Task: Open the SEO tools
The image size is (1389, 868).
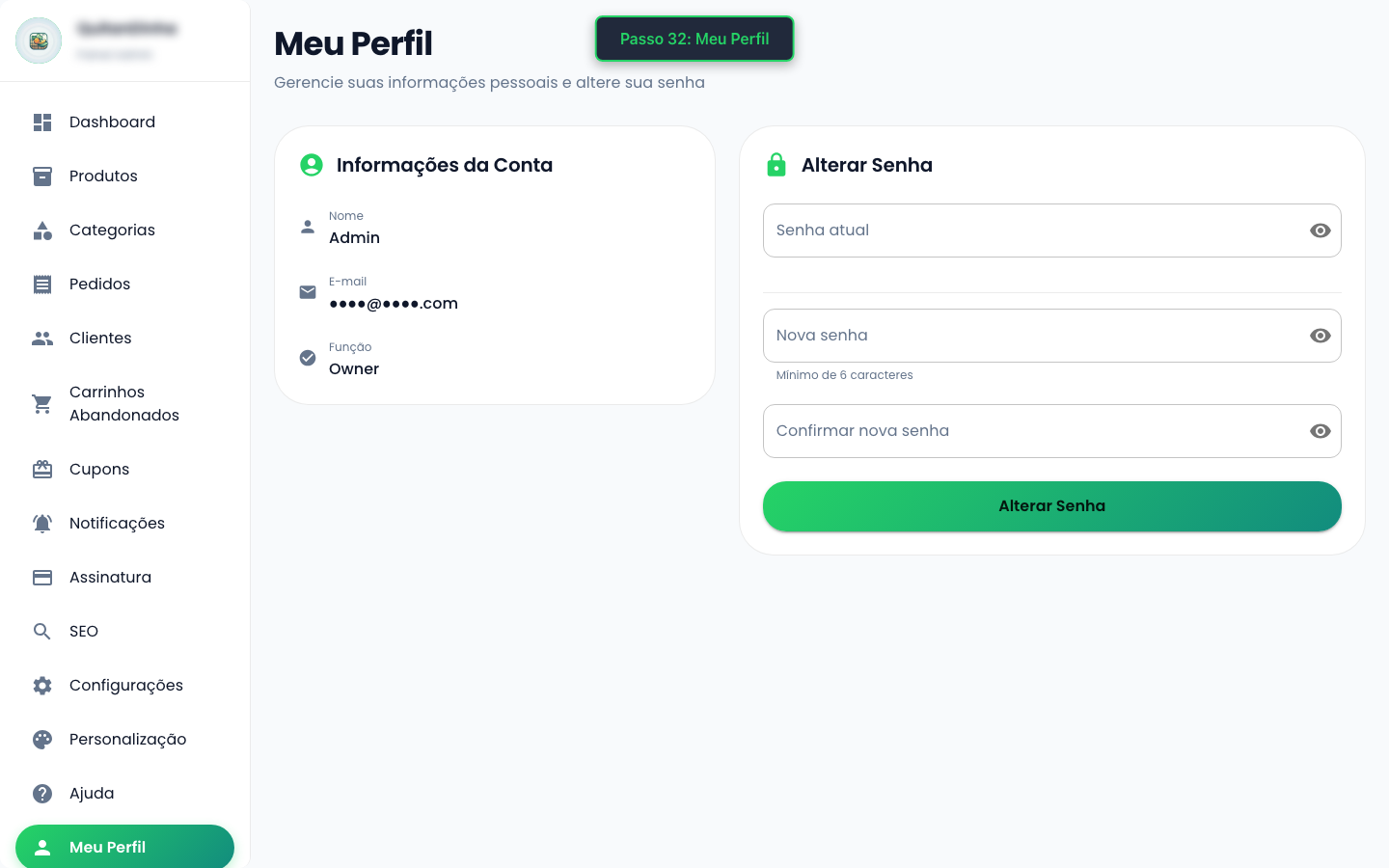Action: [x=83, y=631]
